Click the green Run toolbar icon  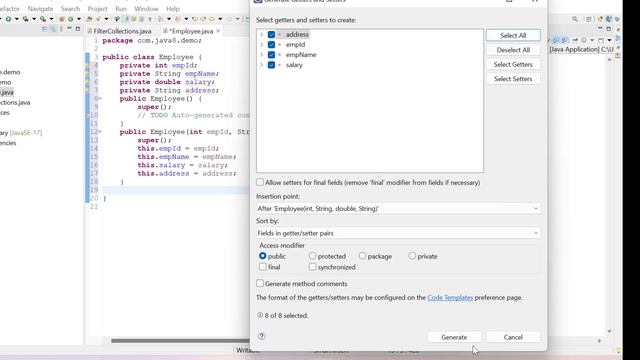pyautogui.click(x=8, y=19)
